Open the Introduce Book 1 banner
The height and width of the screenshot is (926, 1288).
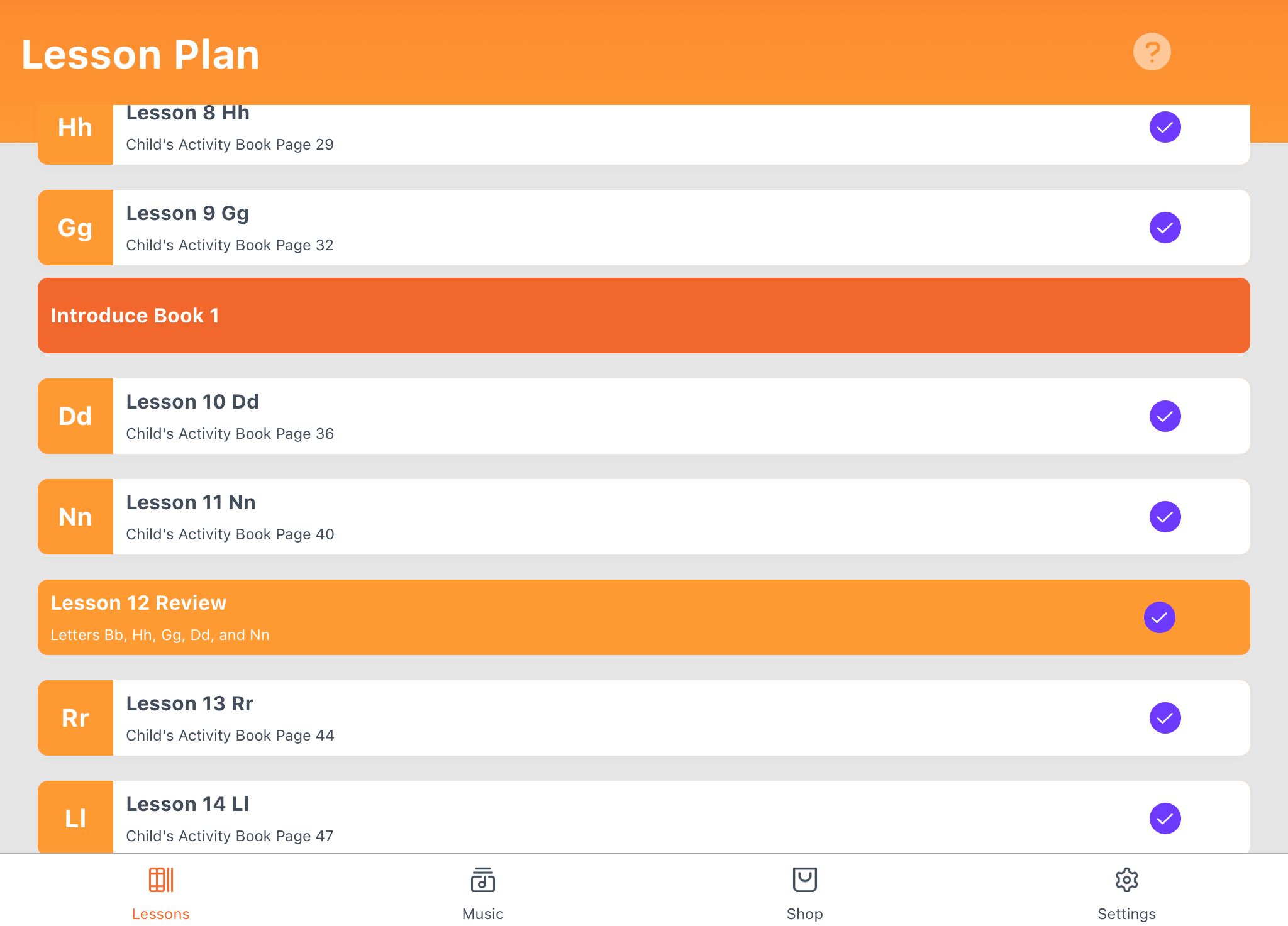(644, 316)
